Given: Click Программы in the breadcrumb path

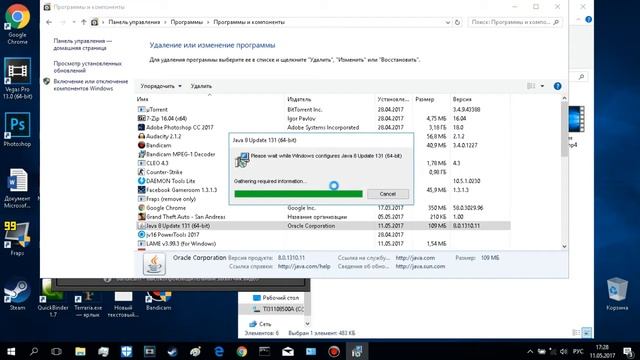Looking at the screenshot, I should pos(187,22).
